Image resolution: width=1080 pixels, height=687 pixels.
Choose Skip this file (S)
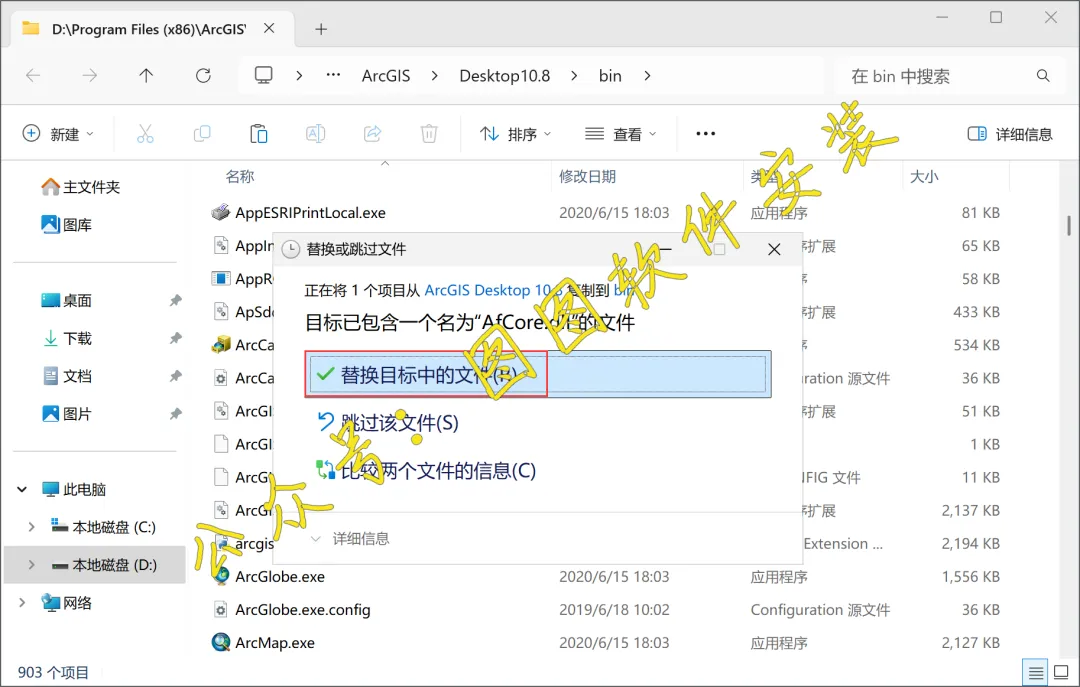(388, 422)
